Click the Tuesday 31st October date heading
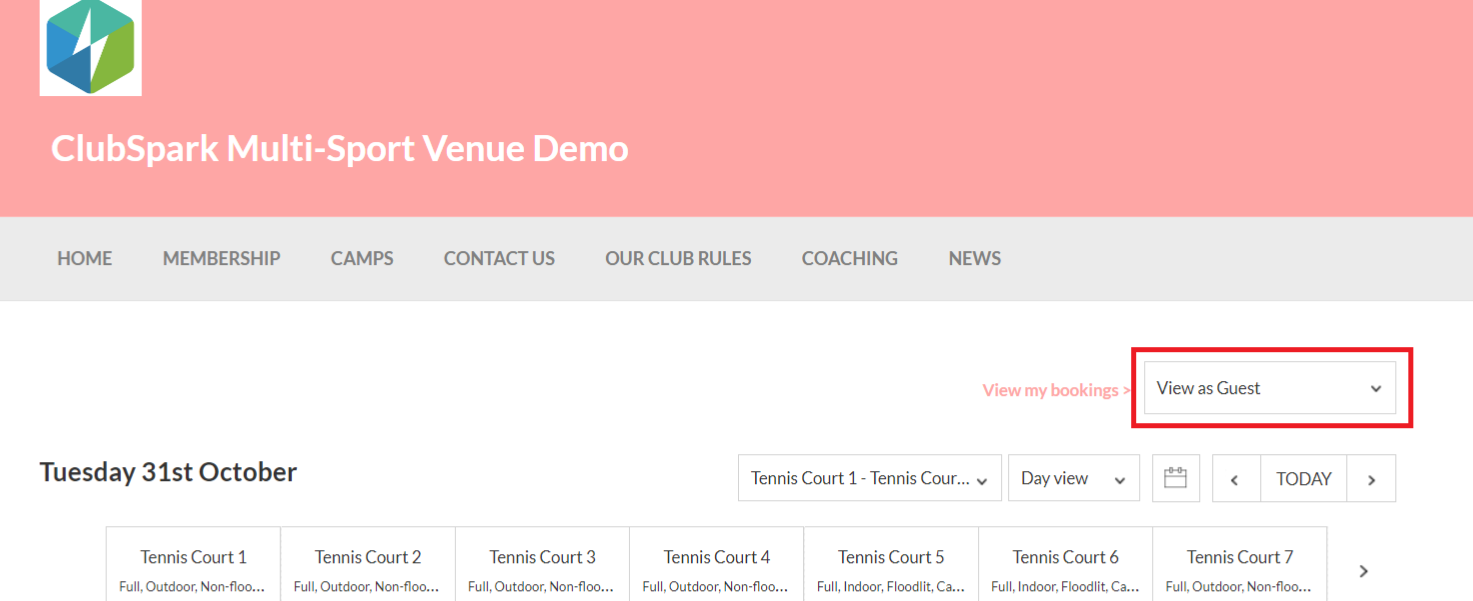 click(x=168, y=472)
